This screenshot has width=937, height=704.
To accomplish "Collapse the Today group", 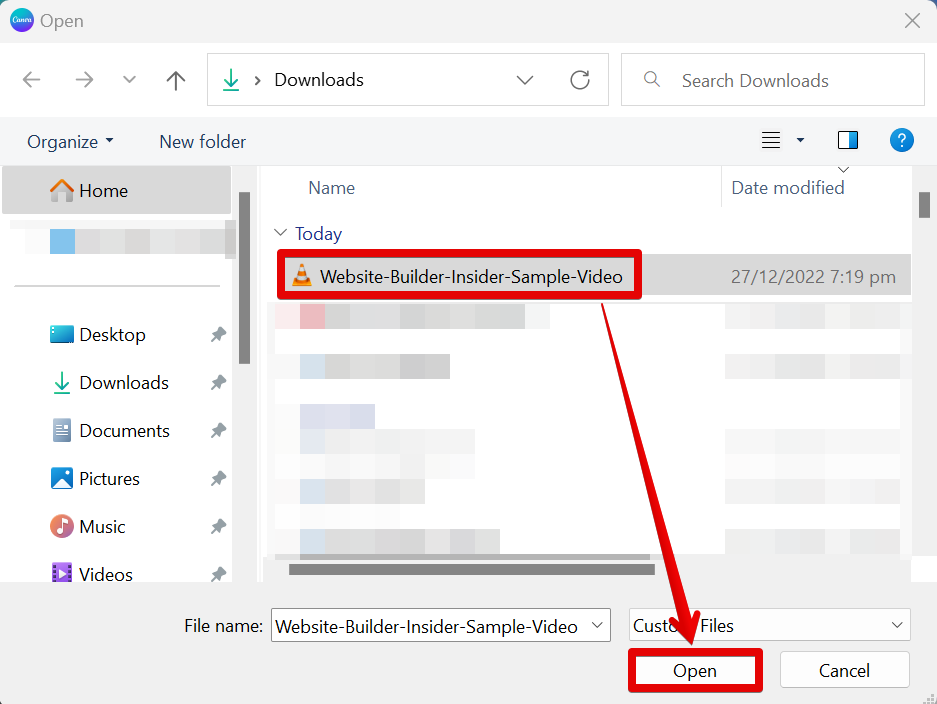I will [280, 233].
